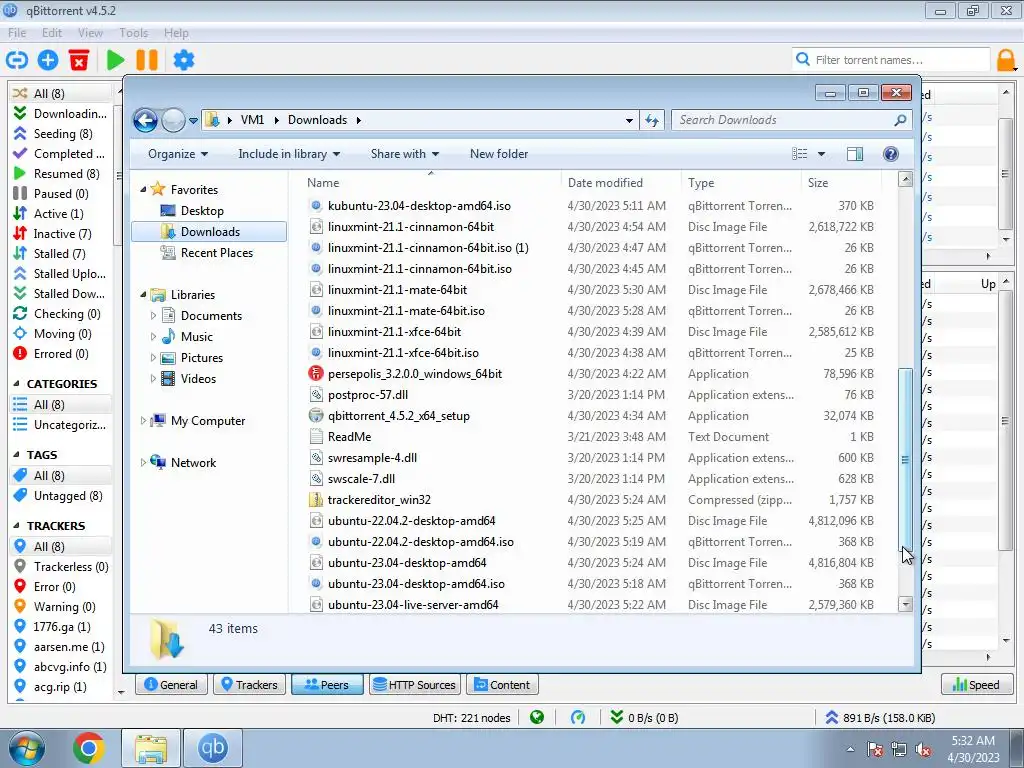Click the orange lock icon in qBittorrent

[x=1006, y=60]
